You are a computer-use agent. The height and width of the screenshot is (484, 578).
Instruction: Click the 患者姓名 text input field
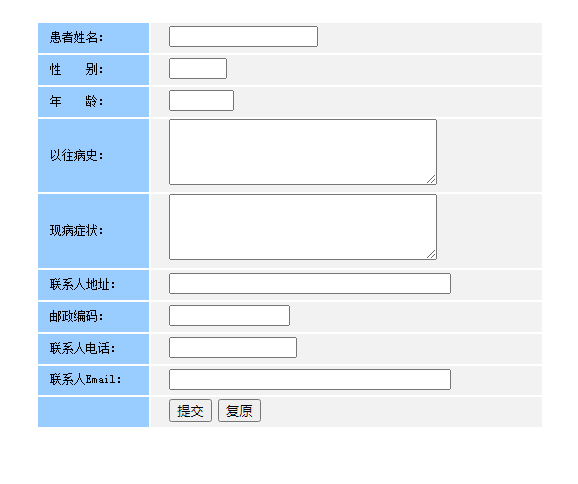tap(243, 36)
